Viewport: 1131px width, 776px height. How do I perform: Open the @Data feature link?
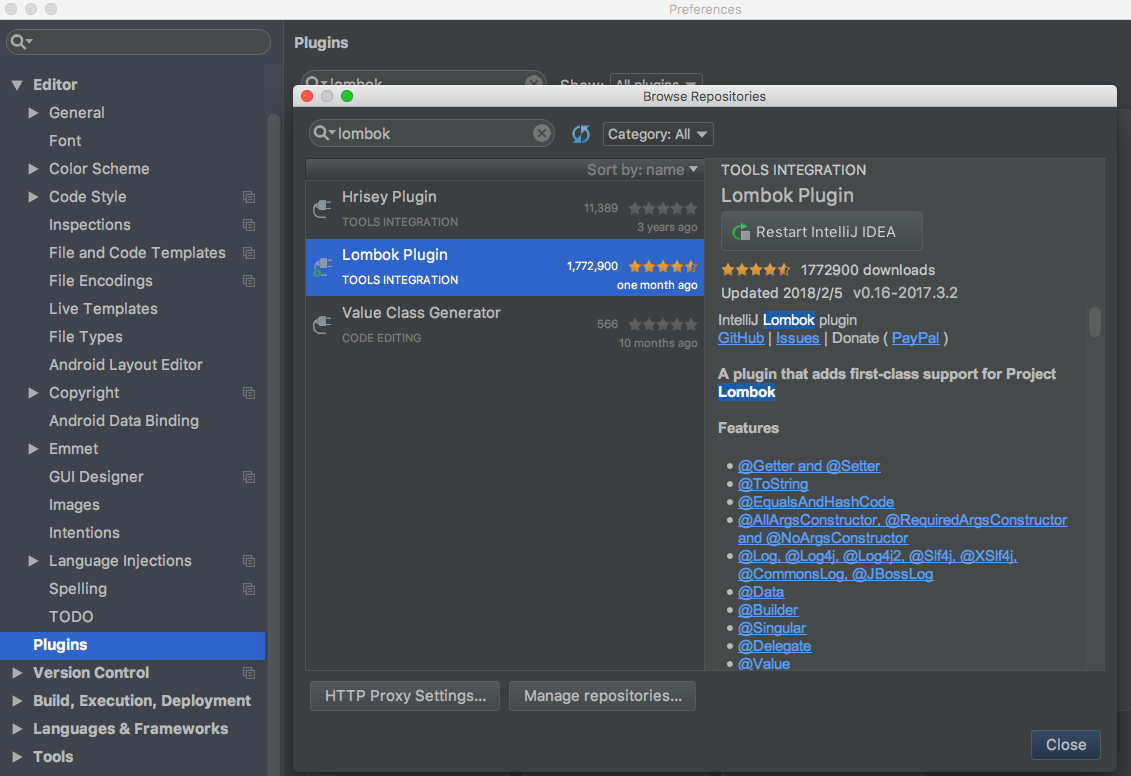(x=761, y=592)
